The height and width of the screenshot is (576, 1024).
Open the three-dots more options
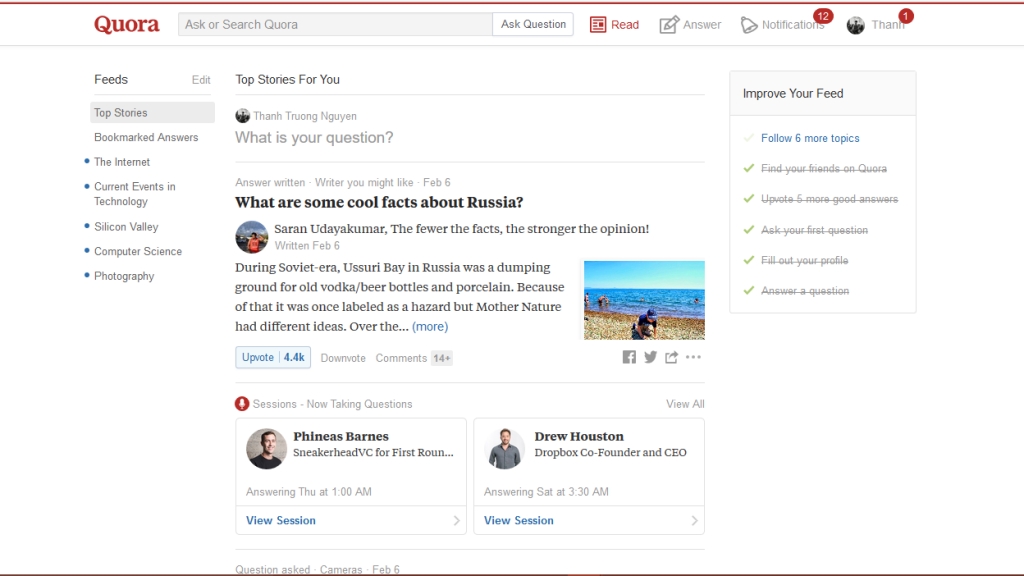[694, 357]
